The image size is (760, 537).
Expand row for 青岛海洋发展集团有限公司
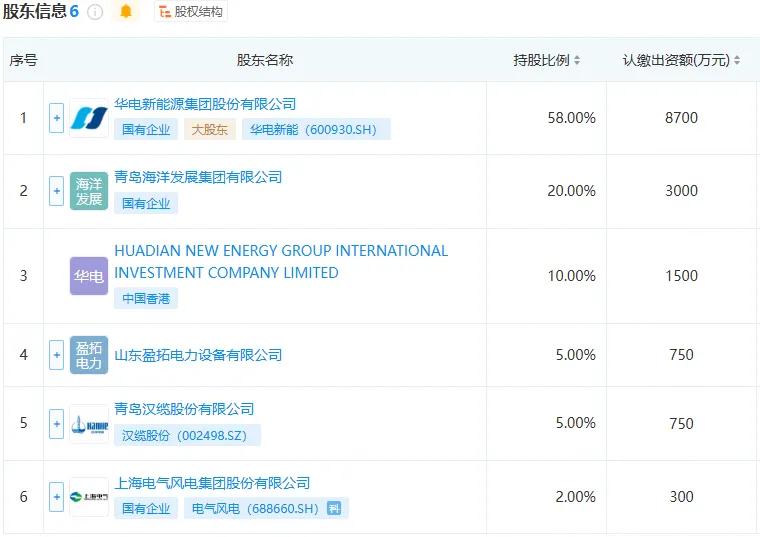[57, 191]
